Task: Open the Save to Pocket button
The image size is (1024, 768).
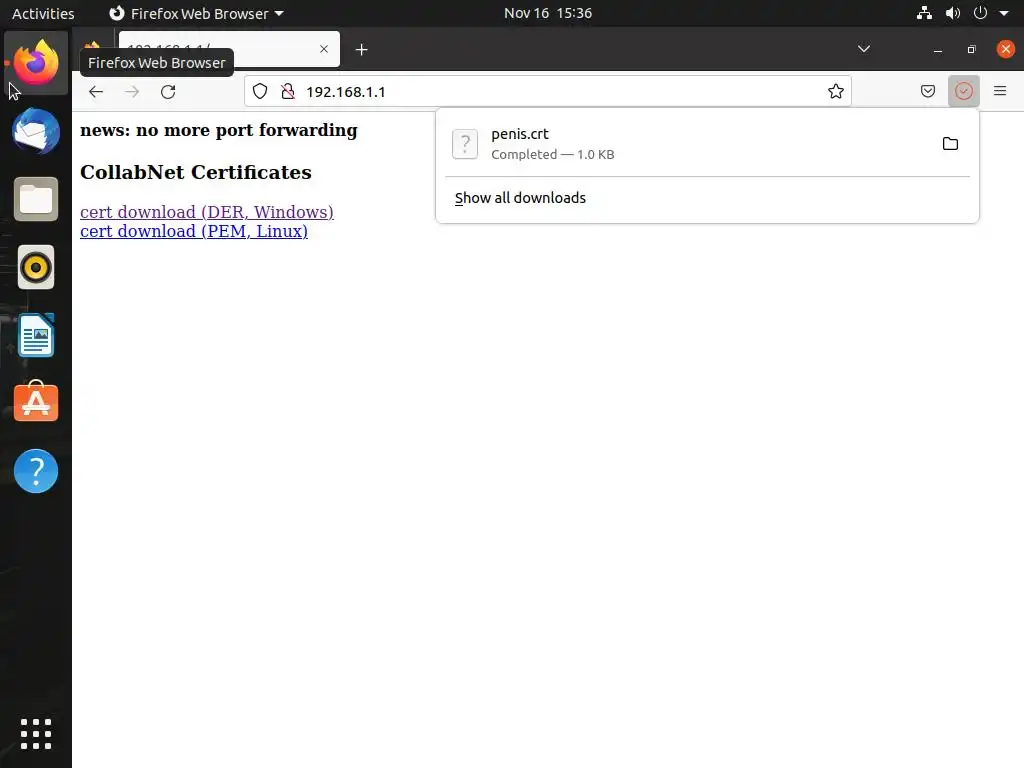Action: [x=927, y=91]
